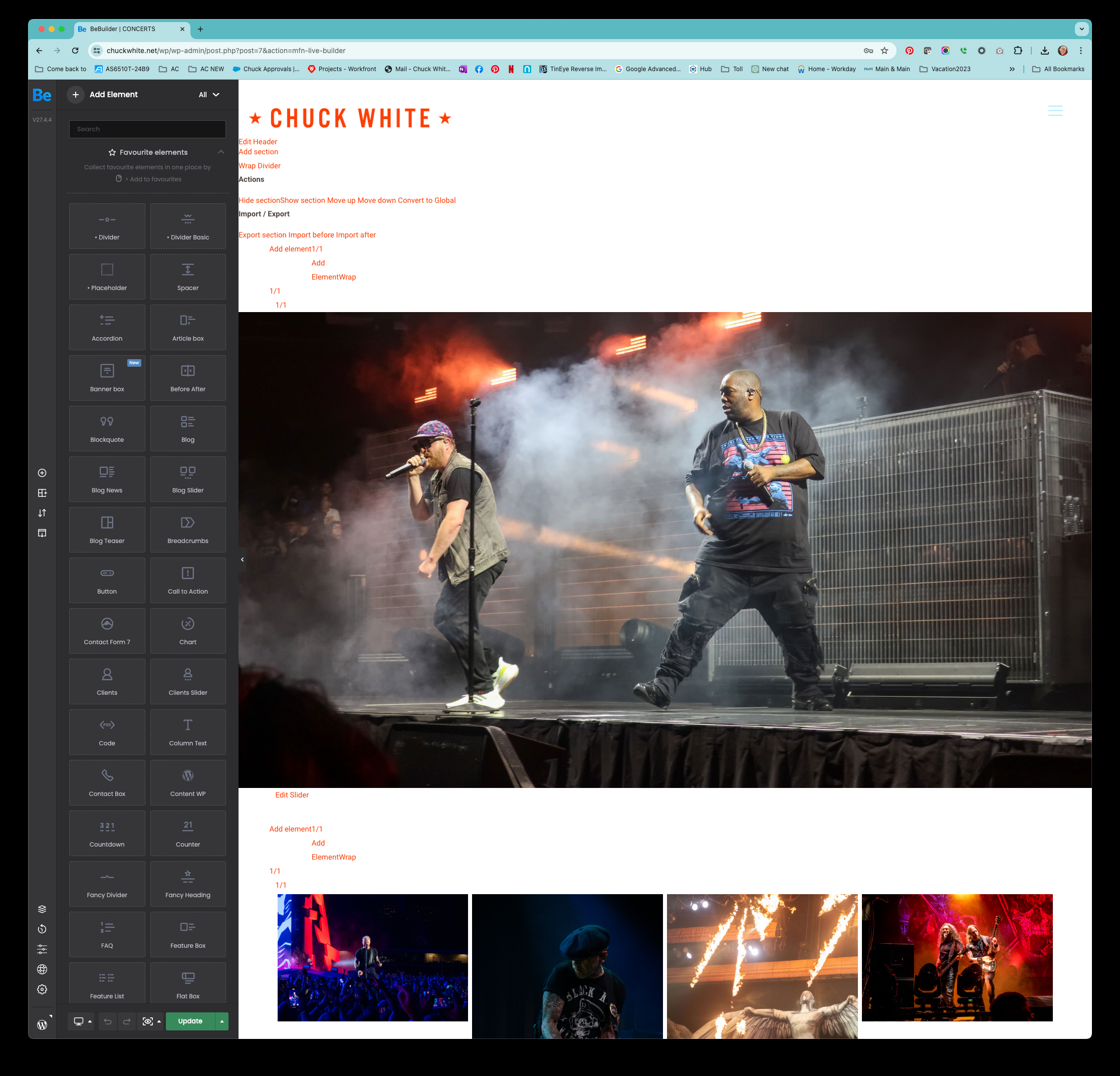Click the Chuck White logo
Viewport: 1120px width, 1076px height.
[x=350, y=119]
